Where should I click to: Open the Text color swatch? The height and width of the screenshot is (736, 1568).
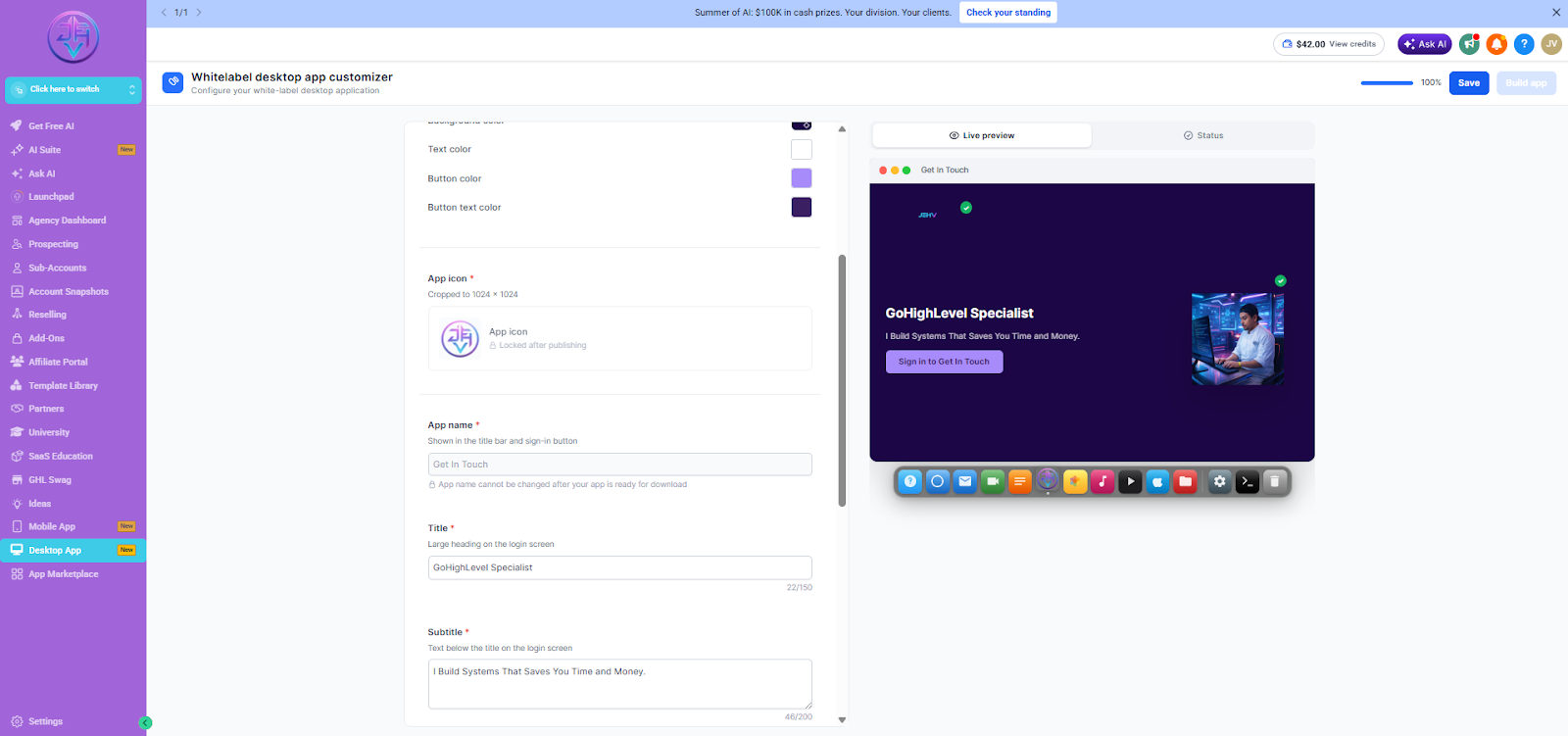(x=802, y=149)
